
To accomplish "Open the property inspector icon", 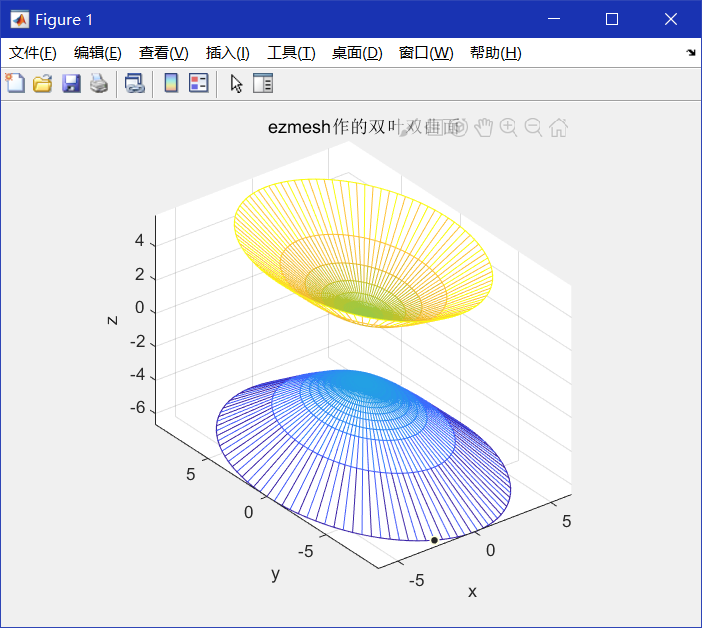I will click(x=263, y=83).
